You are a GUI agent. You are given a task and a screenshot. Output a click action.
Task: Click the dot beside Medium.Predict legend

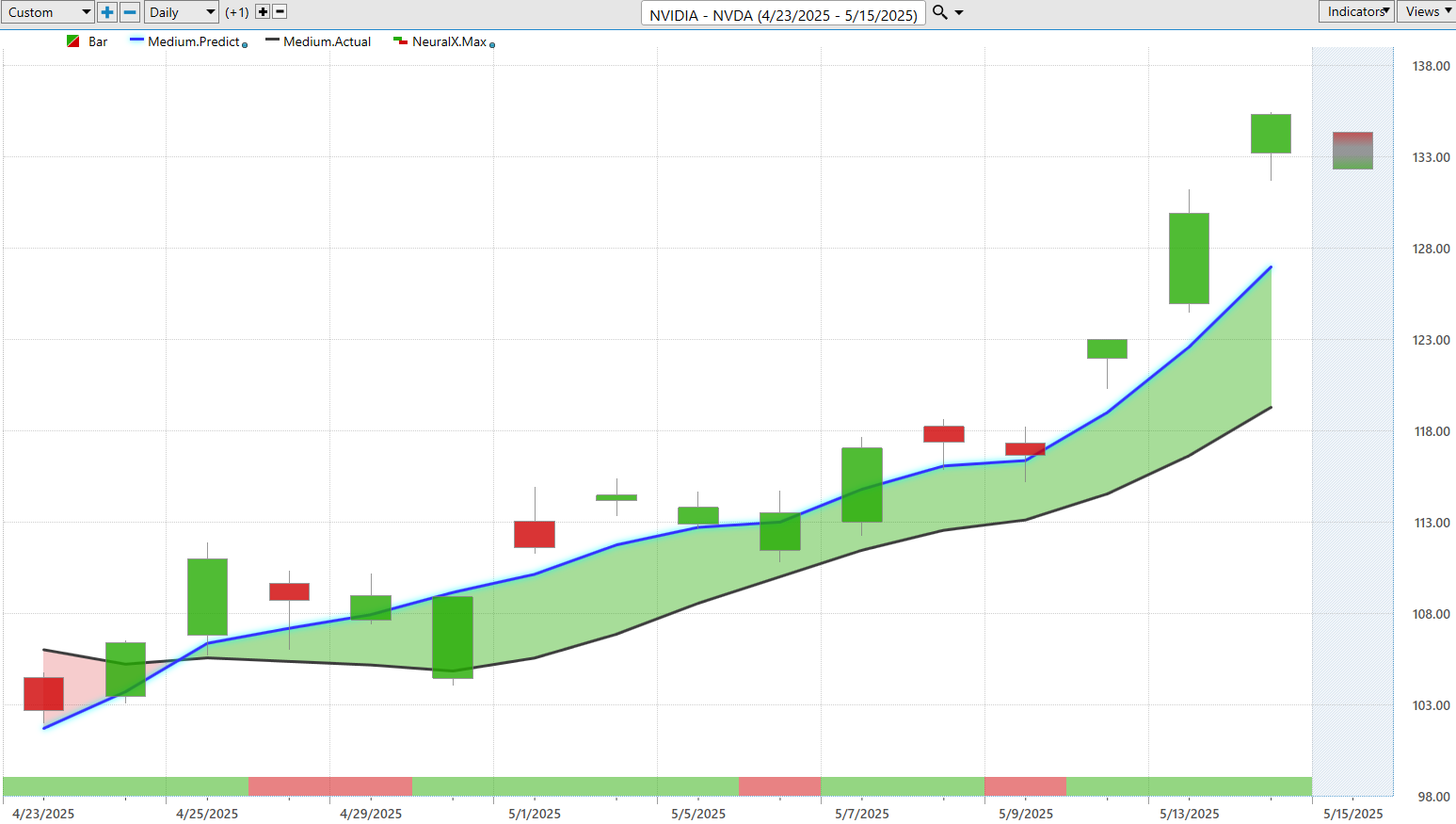click(245, 44)
